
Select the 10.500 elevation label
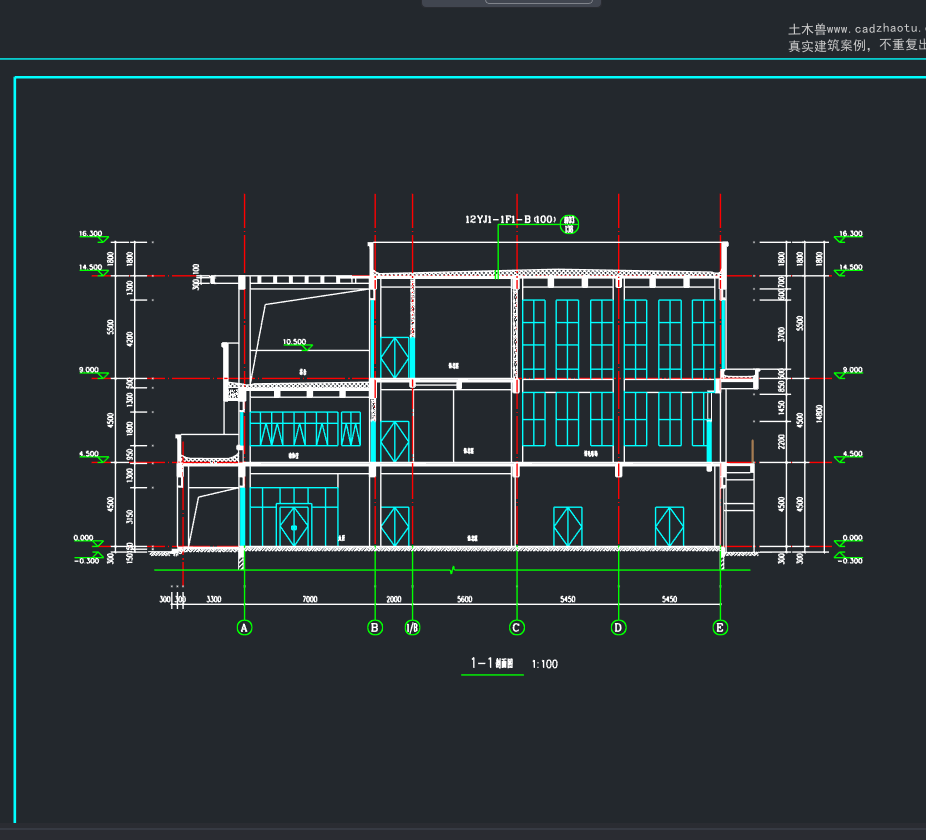click(x=294, y=341)
